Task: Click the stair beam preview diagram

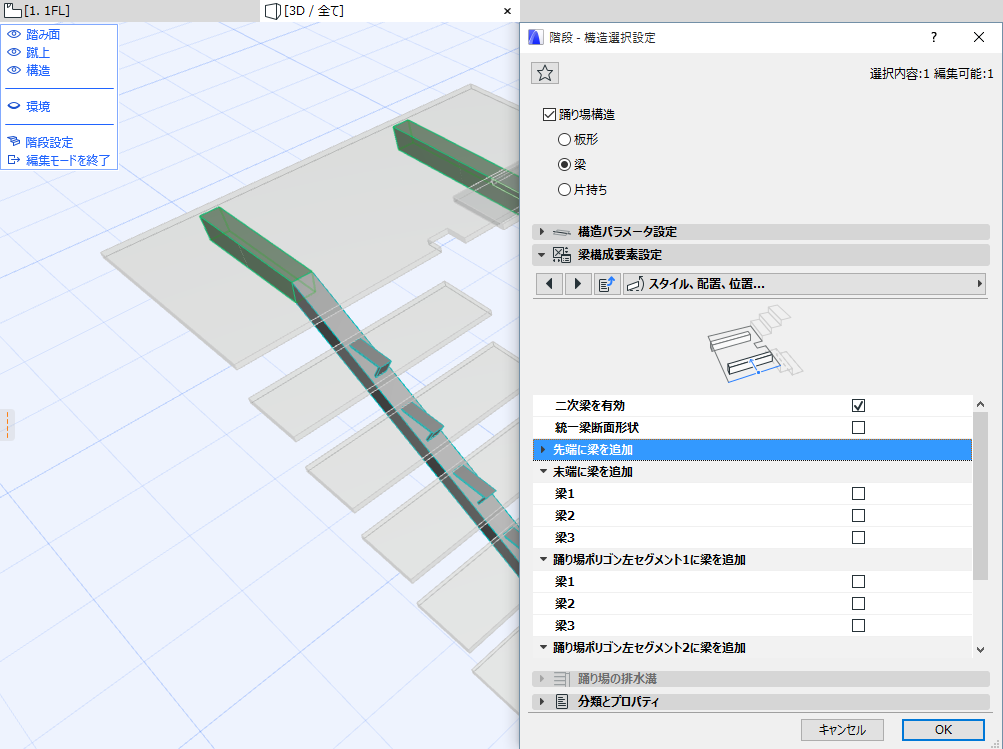Action: 755,344
